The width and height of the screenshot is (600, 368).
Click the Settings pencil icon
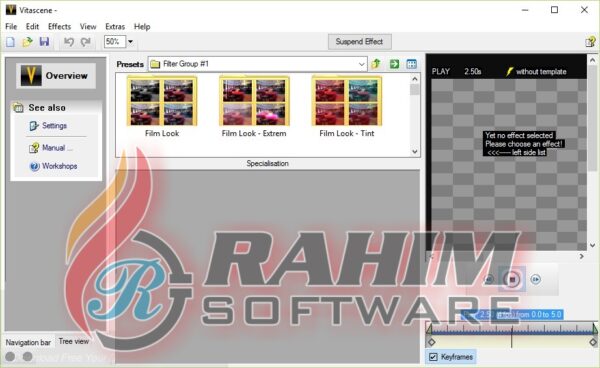34,126
